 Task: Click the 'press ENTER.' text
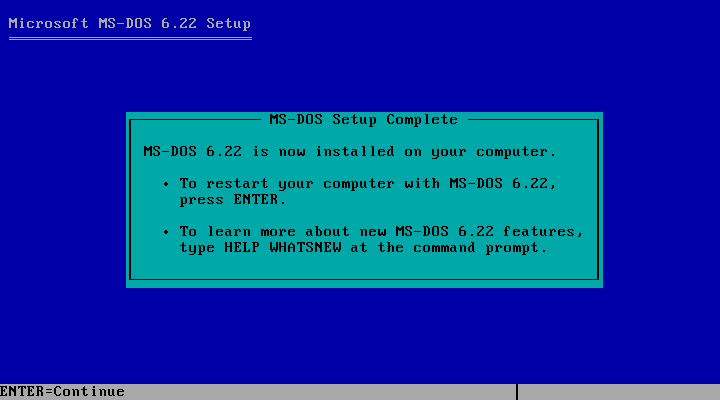[x=233, y=200]
